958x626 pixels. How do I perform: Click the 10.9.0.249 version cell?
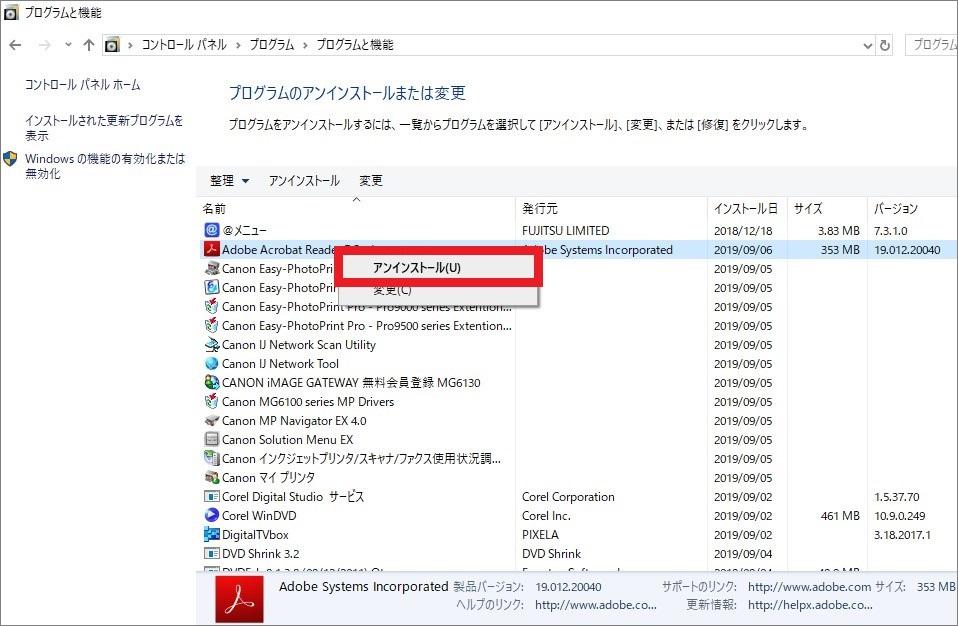point(899,516)
